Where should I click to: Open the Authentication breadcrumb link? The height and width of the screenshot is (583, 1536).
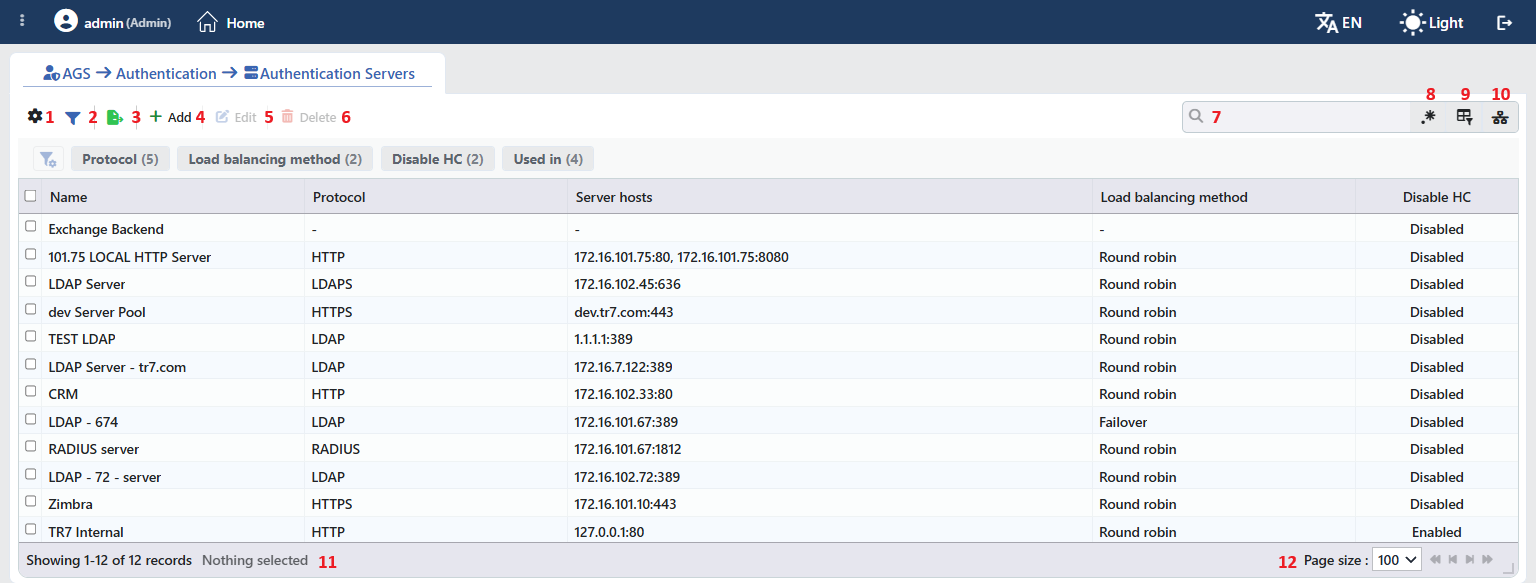[166, 74]
